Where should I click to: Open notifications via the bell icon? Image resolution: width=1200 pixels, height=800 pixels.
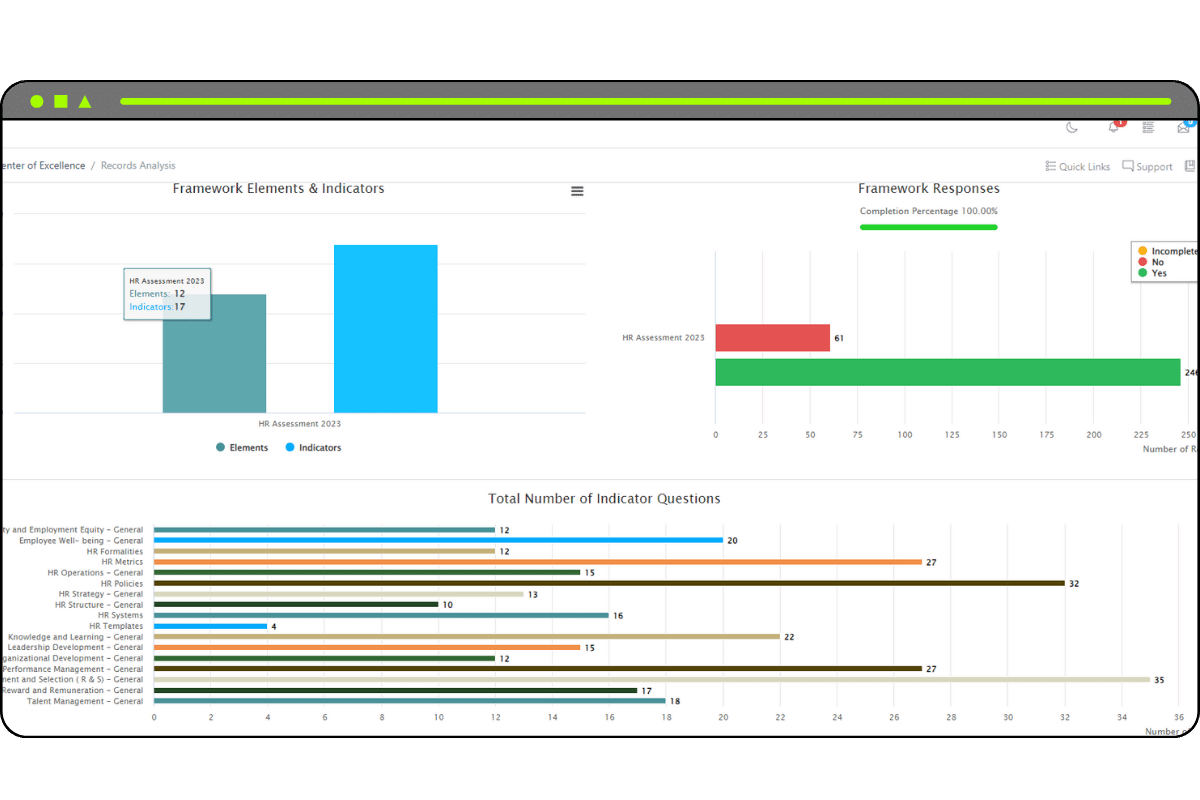click(1112, 128)
